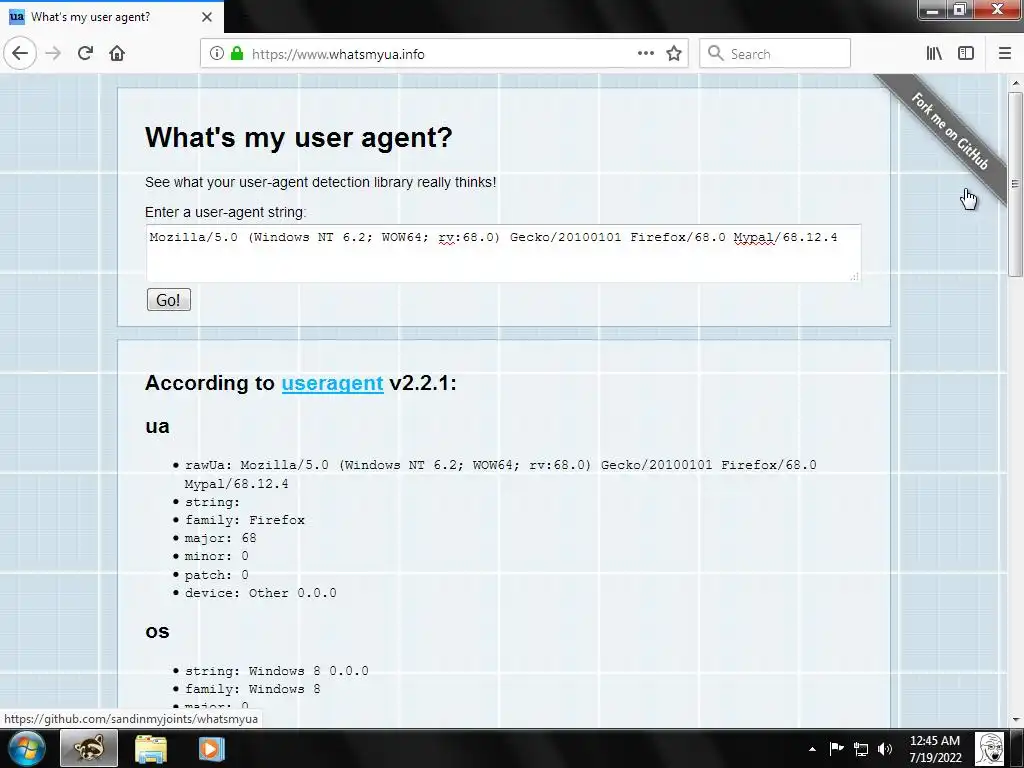The width and height of the screenshot is (1024, 768).
Task: Click the 'device: Other 0.0.0' entry
Action: pyautogui.click(x=261, y=593)
